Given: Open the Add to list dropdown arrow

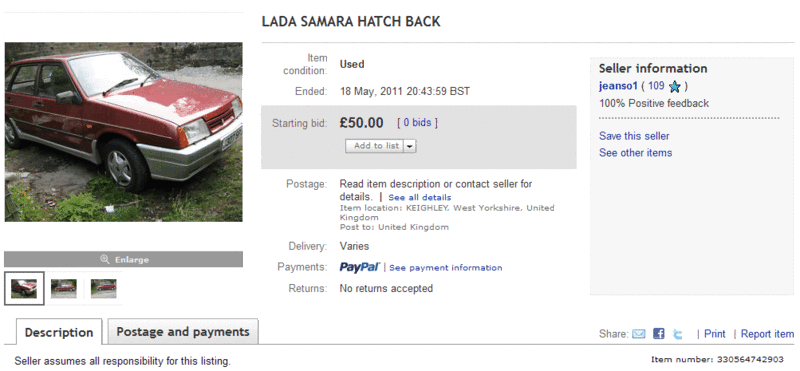Looking at the screenshot, I should tap(410, 146).
